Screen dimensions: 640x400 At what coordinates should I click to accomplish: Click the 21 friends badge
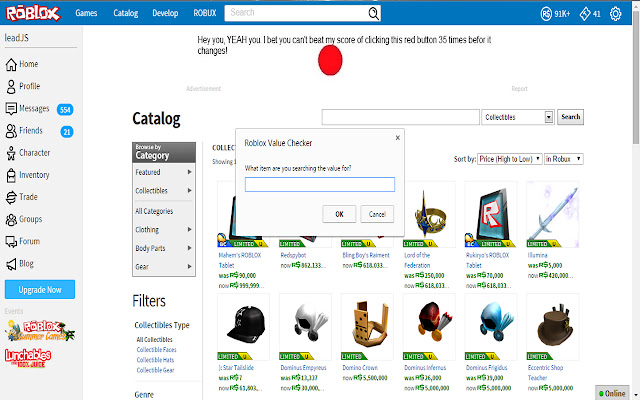point(67,131)
